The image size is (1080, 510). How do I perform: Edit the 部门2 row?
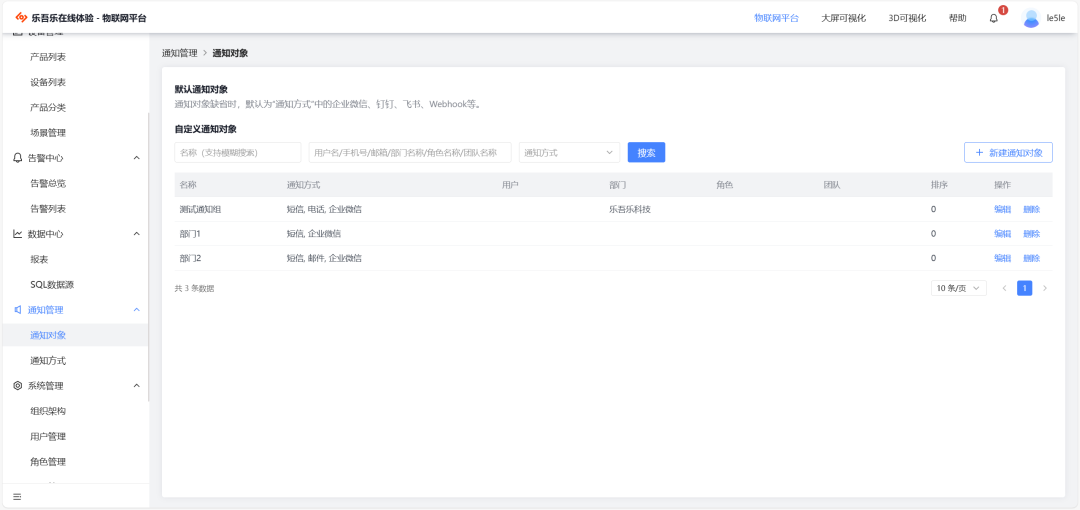tap(1002, 258)
